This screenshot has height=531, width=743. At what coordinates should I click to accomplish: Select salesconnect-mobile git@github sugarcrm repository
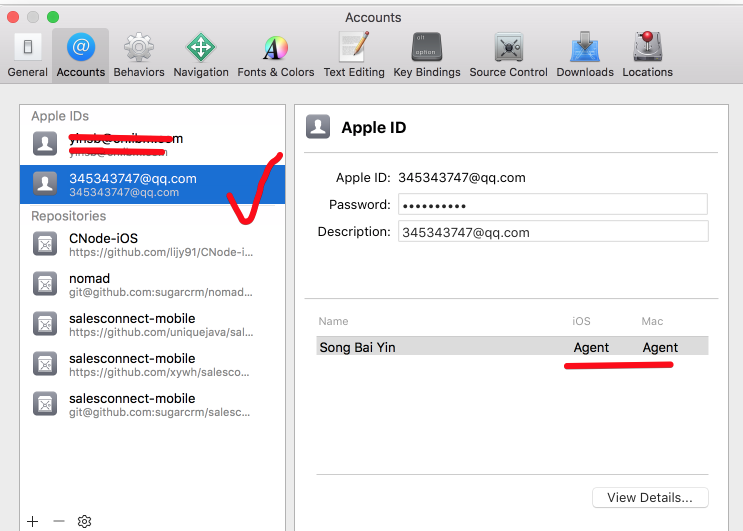tap(152, 405)
